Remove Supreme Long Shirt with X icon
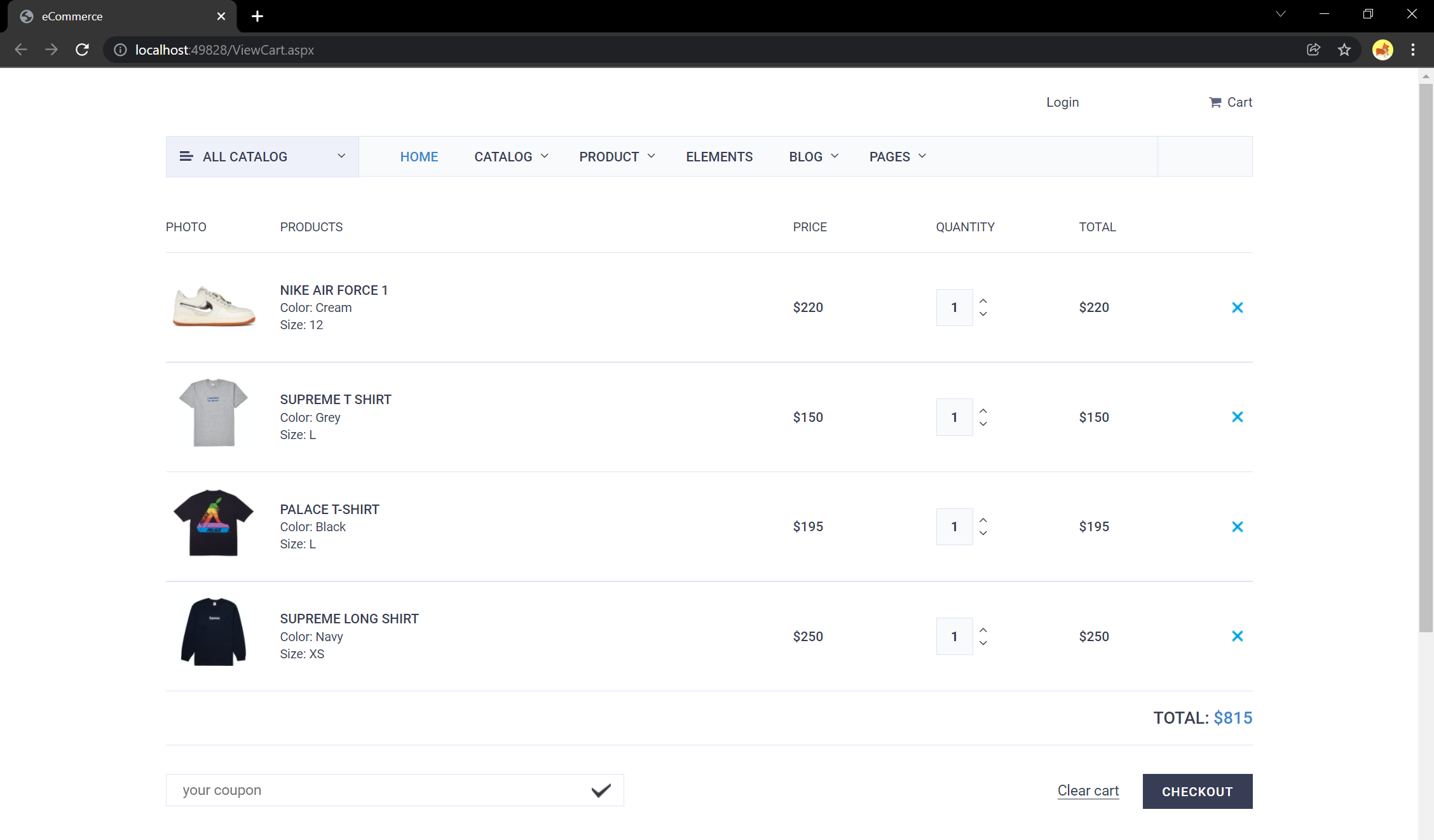This screenshot has height=840, width=1434. (x=1237, y=636)
